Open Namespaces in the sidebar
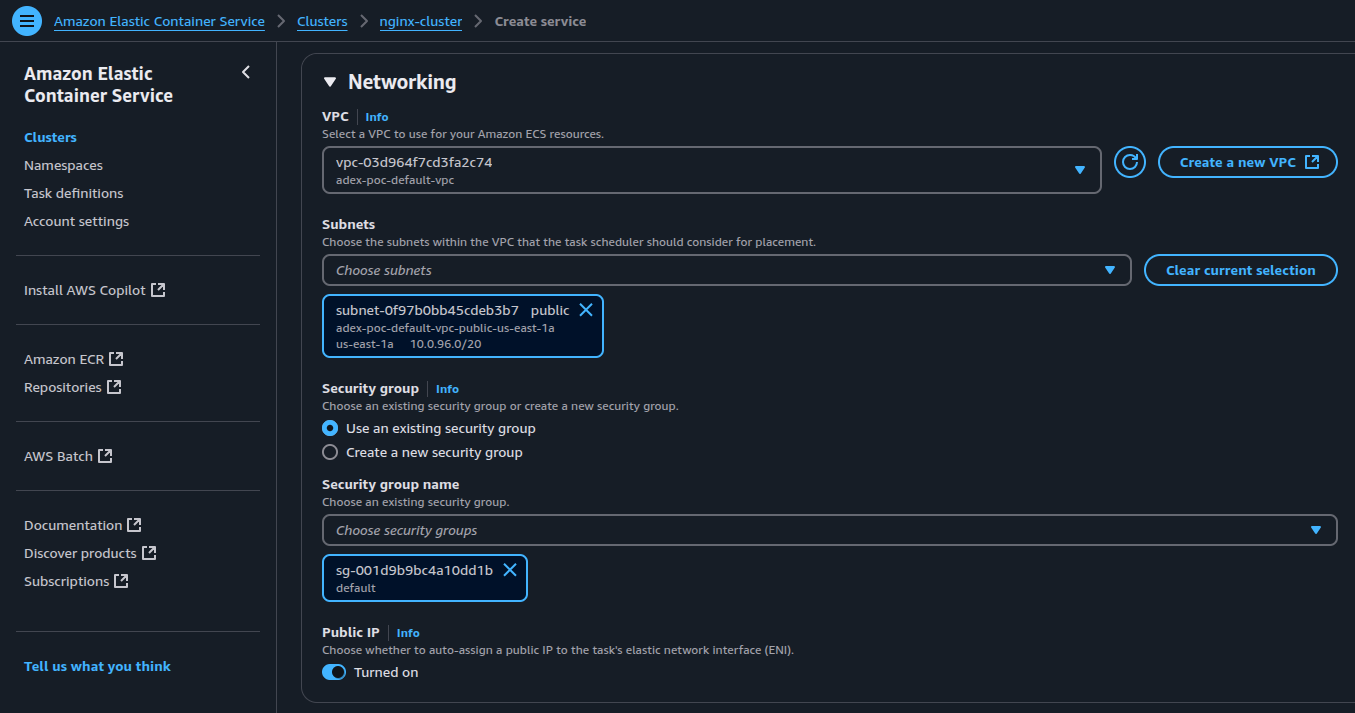Screen dimensions: 1355x713 pos(63,165)
